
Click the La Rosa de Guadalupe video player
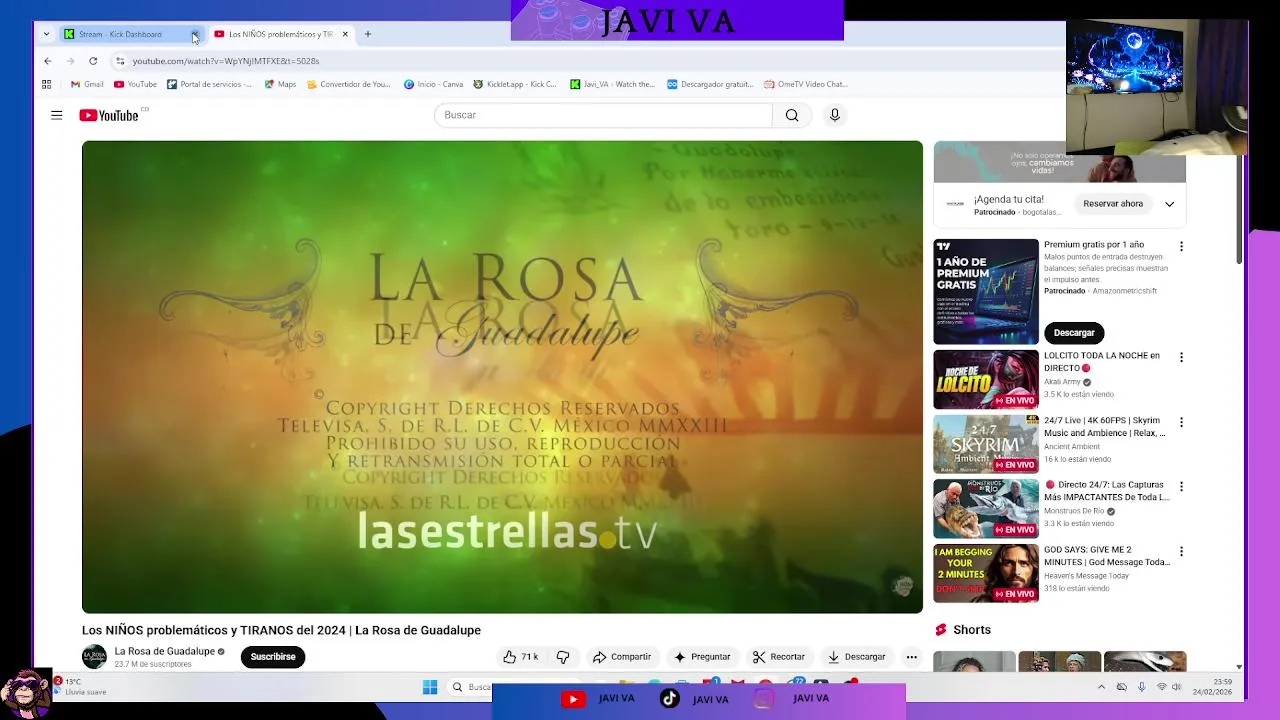tap(502, 377)
